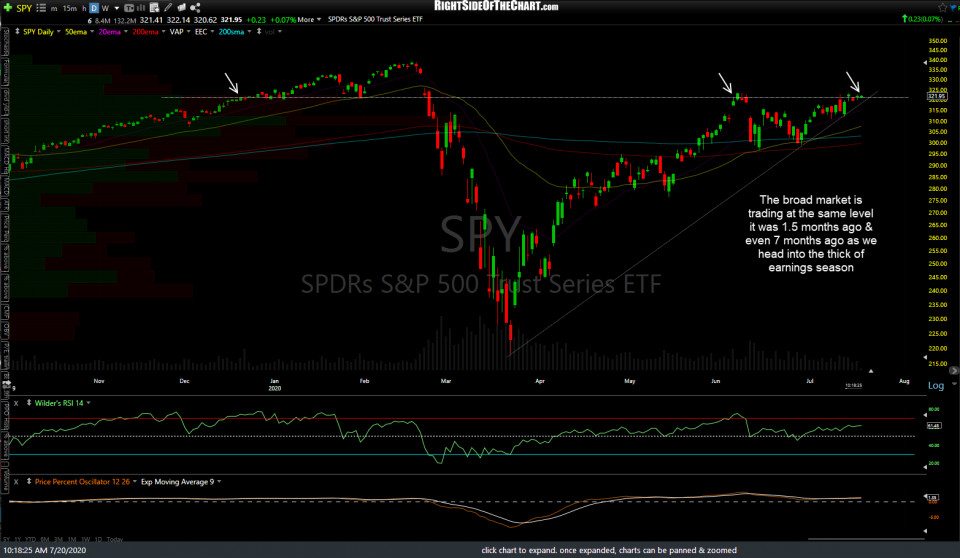Open the timeframe dropdown arrow after W
This screenshot has width=960, height=558.
pyautogui.click(x=117, y=9)
